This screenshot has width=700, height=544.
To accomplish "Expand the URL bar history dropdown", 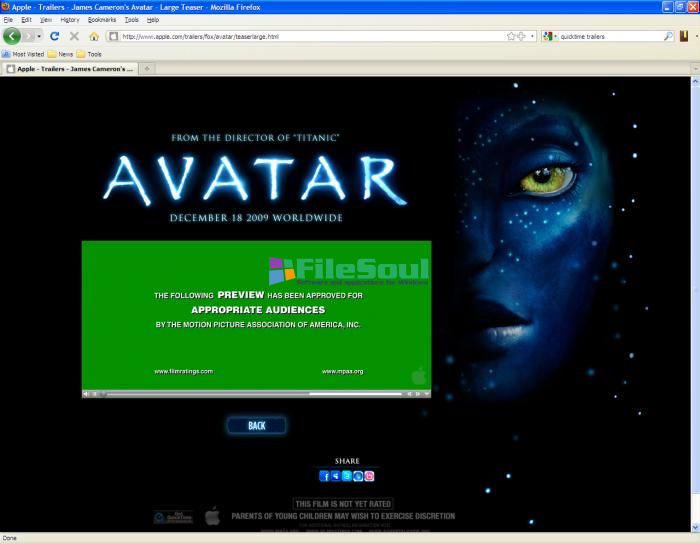I will tap(532, 36).
